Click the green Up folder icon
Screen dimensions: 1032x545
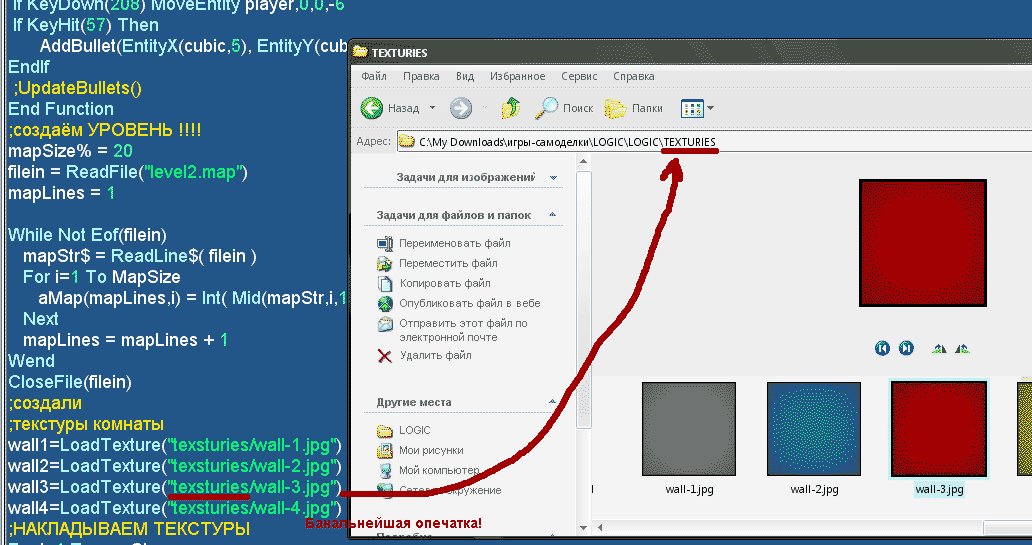click(510, 108)
